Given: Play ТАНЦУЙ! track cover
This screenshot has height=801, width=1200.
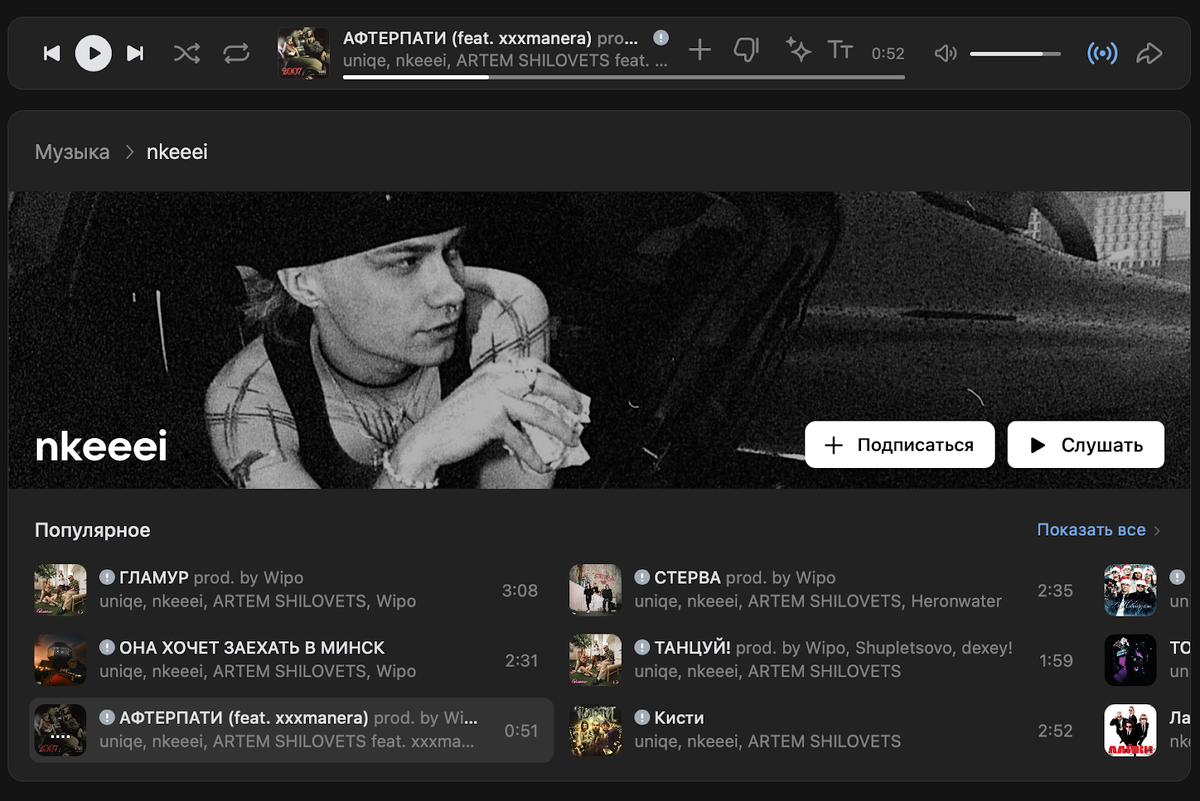Looking at the screenshot, I should coord(595,660).
